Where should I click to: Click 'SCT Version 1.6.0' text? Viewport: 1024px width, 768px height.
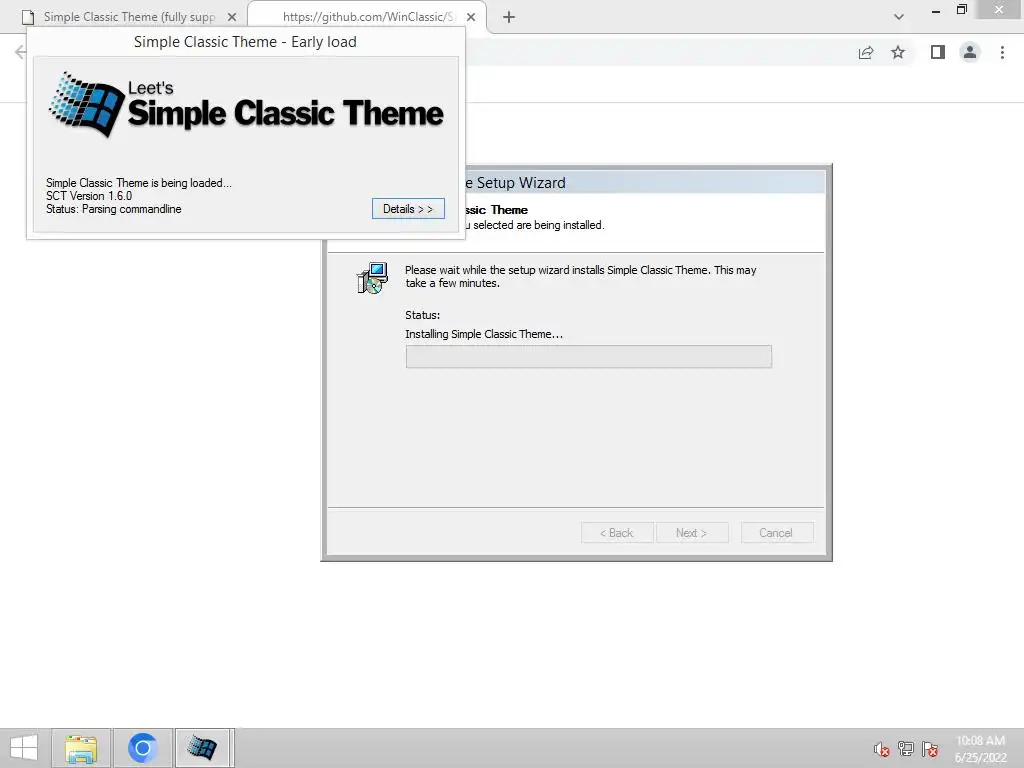point(89,196)
